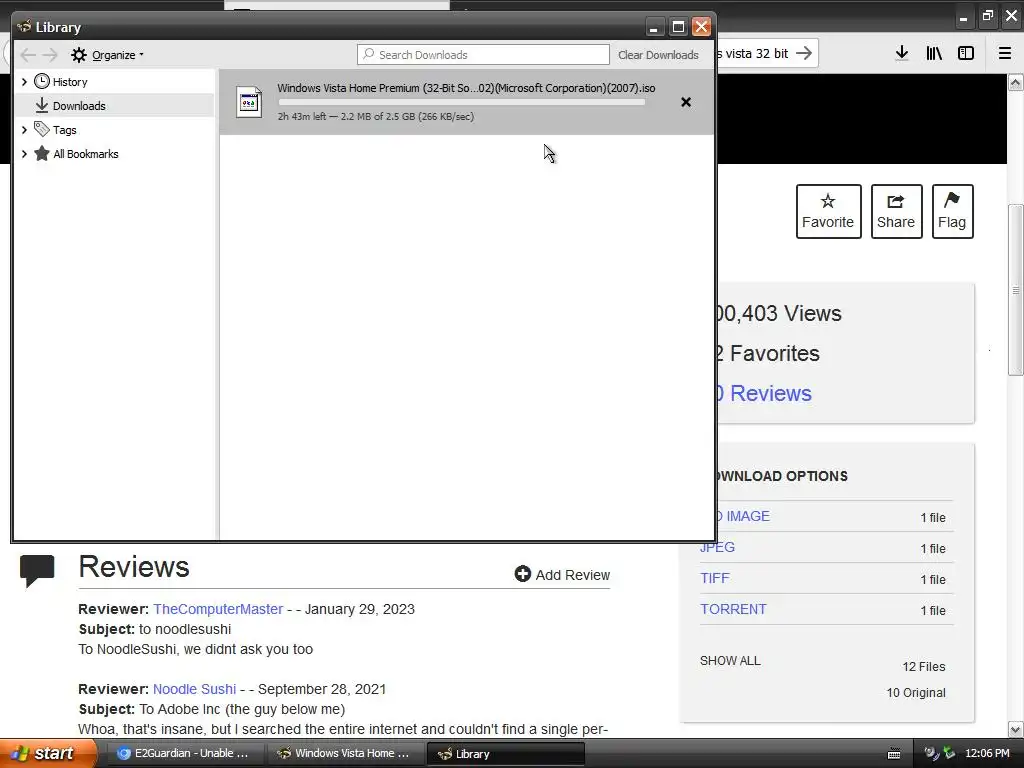The width and height of the screenshot is (1024, 768).
Task: Click the Tags label icon
Action: [42, 129]
